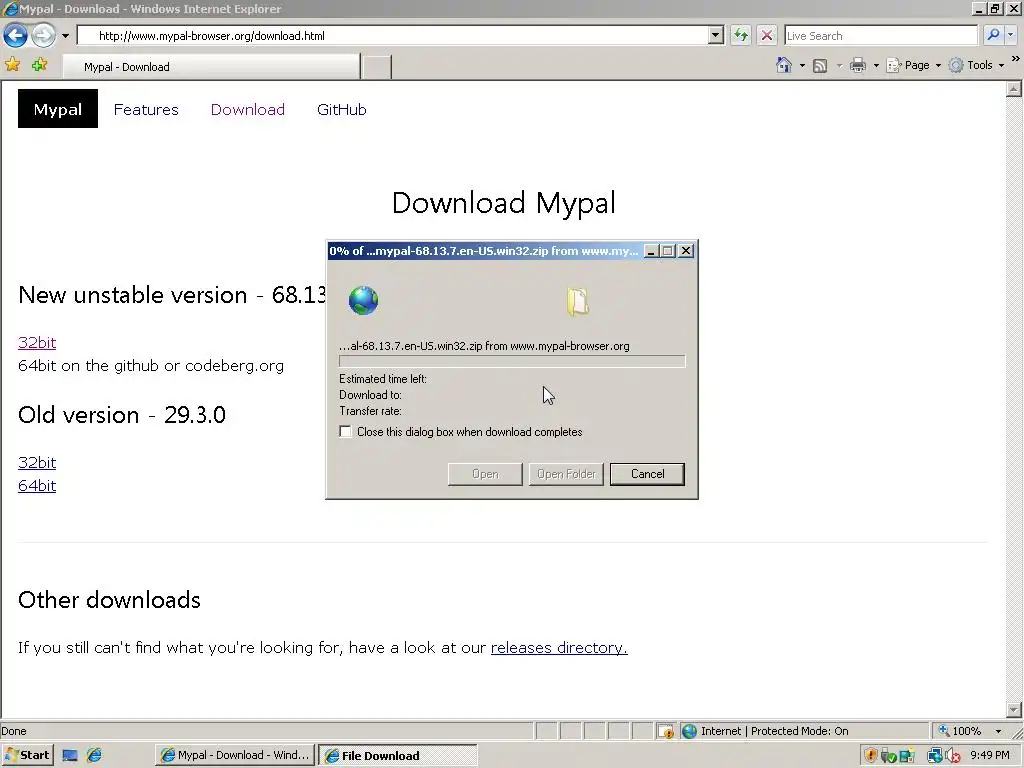Click the address bar URL field
The height and width of the screenshot is (768, 1024).
click(392, 35)
